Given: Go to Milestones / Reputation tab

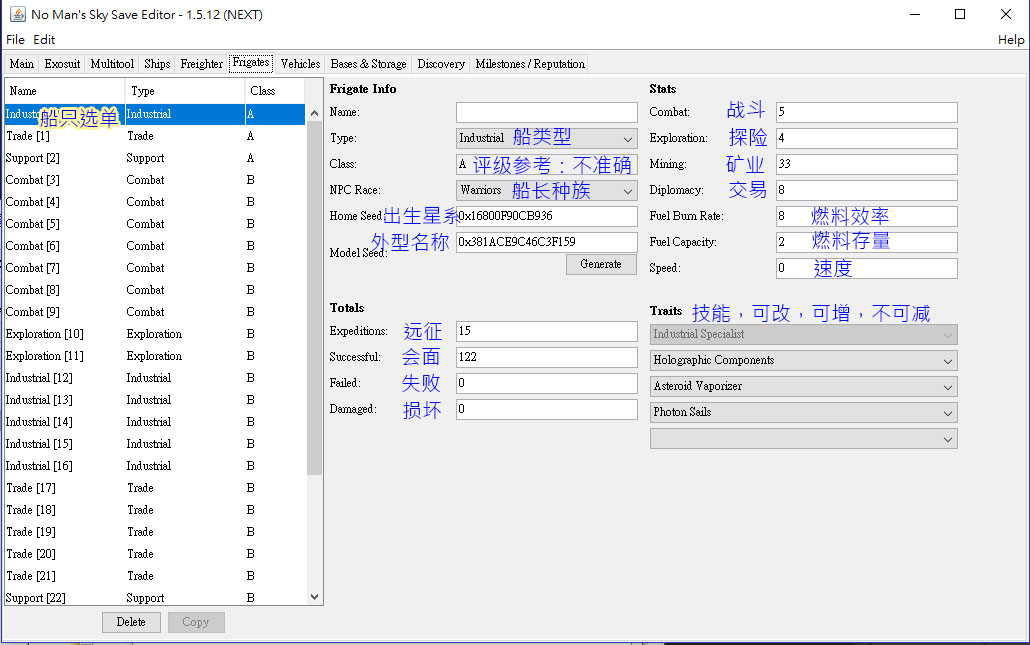Looking at the screenshot, I should (x=530, y=64).
